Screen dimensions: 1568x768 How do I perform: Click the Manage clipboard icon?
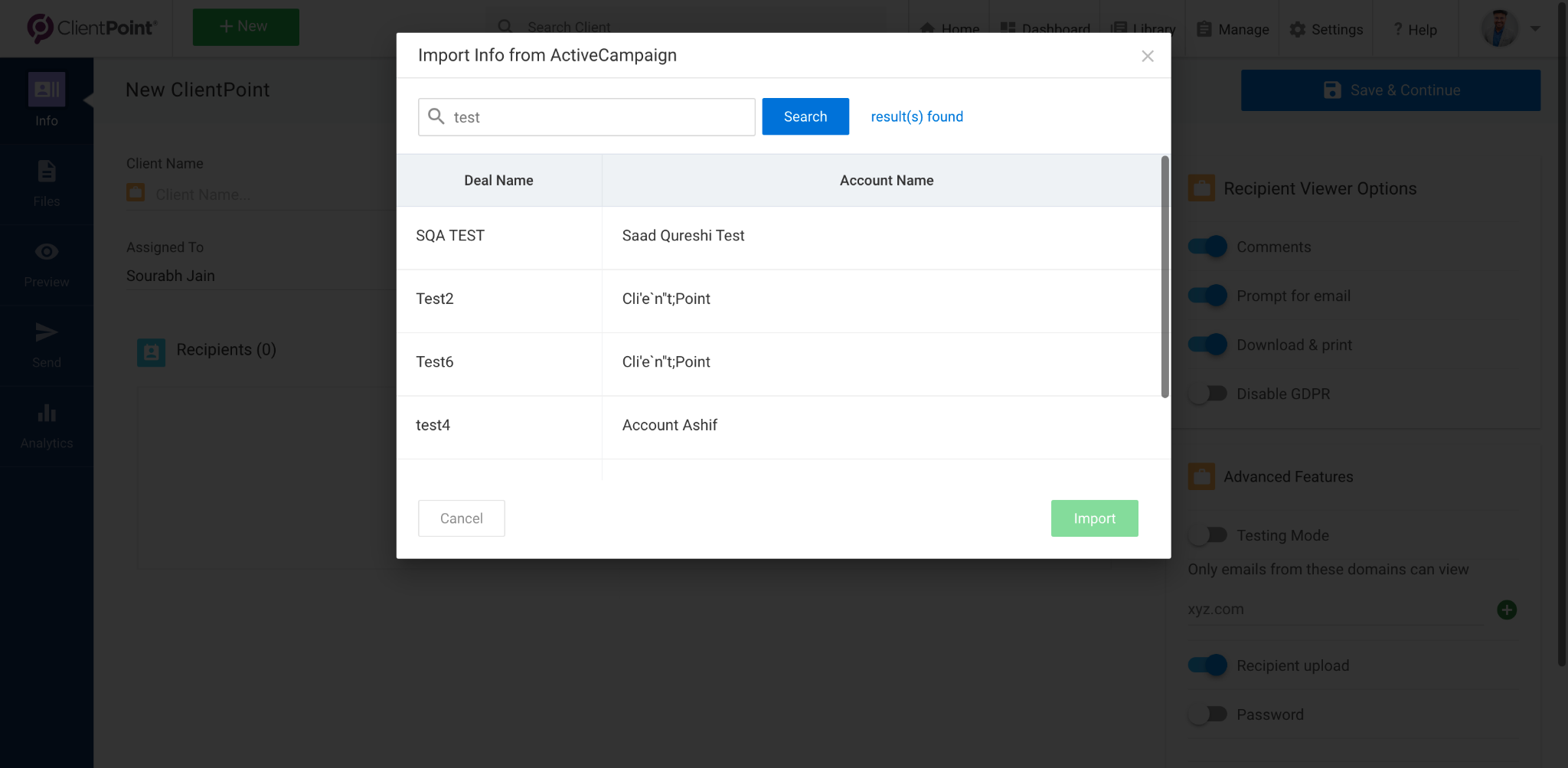point(1204,29)
